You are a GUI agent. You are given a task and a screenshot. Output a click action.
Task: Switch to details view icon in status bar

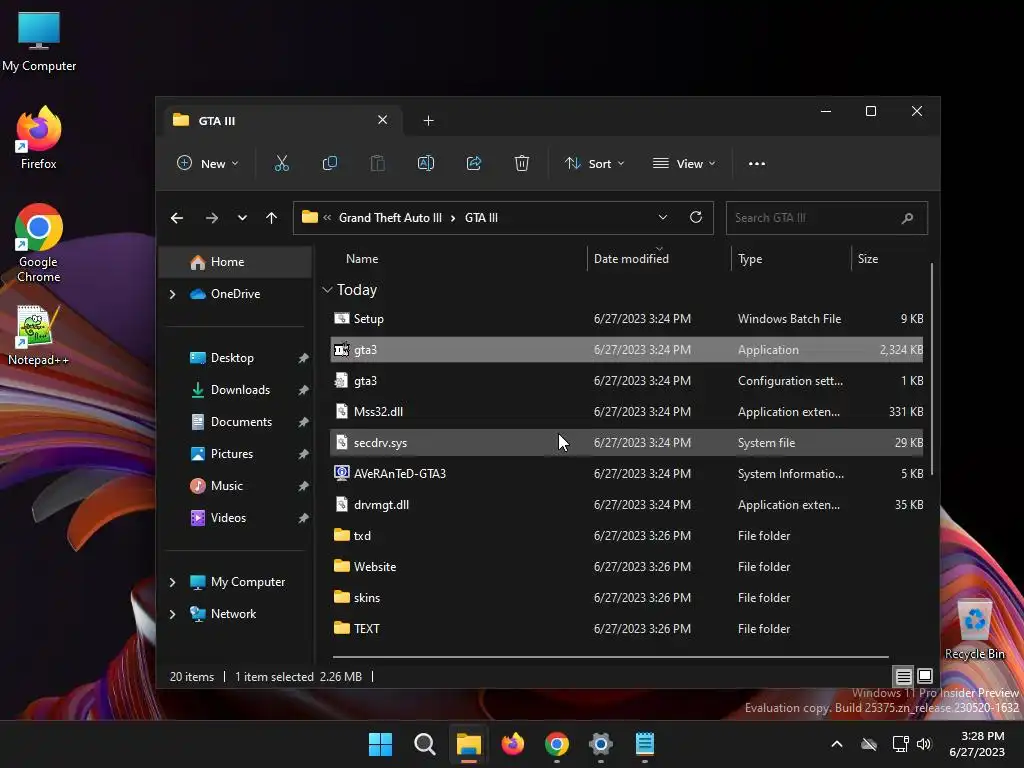click(903, 676)
